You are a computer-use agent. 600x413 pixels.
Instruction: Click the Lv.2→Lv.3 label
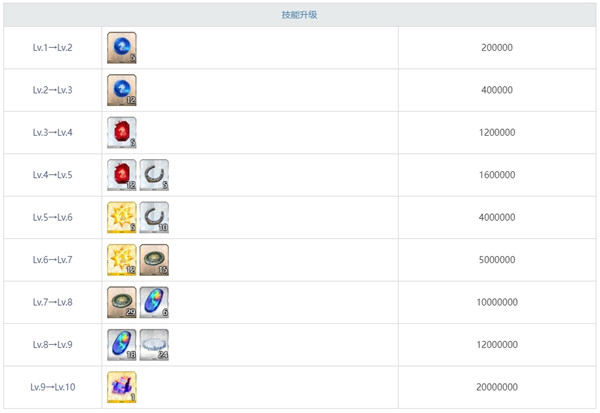click(x=52, y=90)
